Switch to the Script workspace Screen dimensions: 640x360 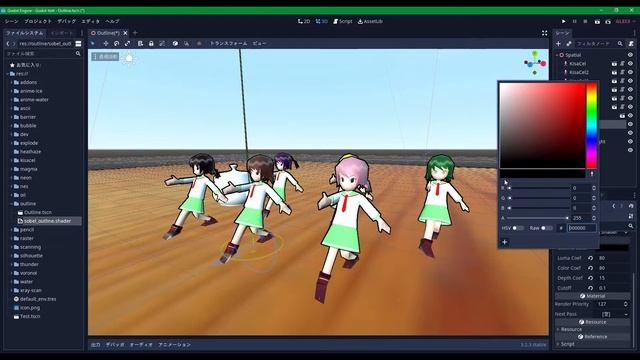342,21
